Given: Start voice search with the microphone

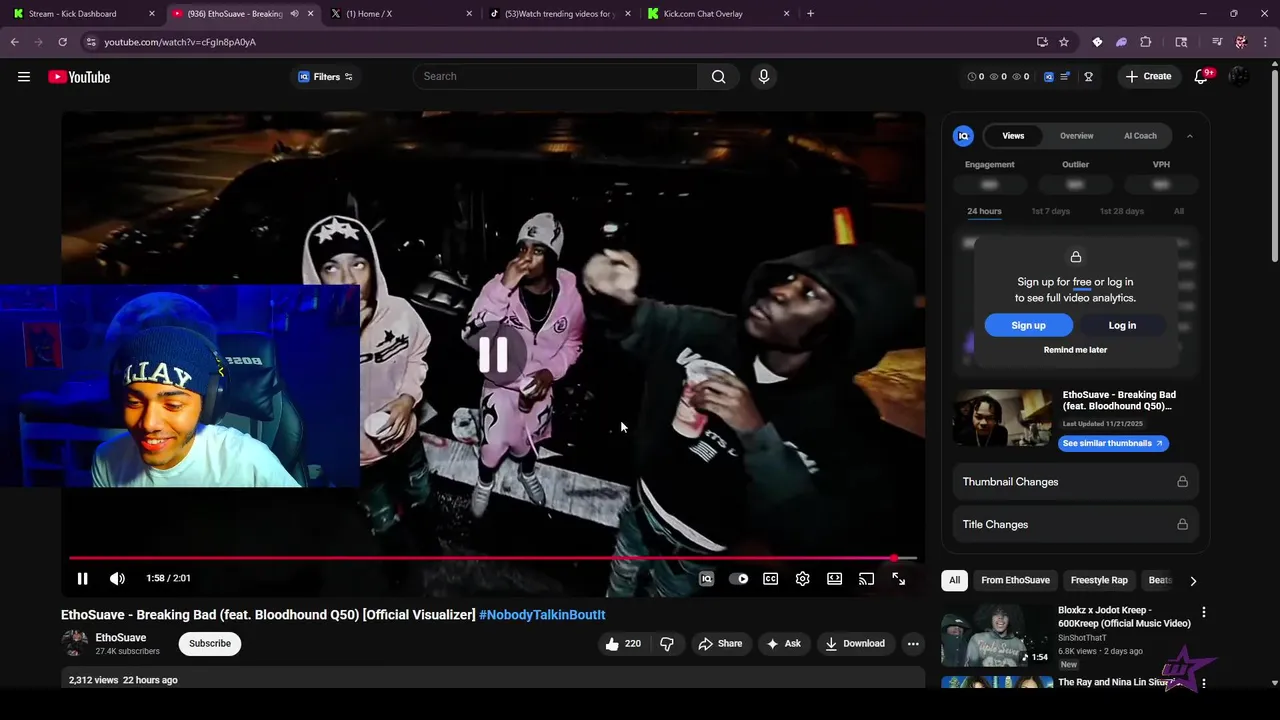Looking at the screenshot, I should click(764, 77).
